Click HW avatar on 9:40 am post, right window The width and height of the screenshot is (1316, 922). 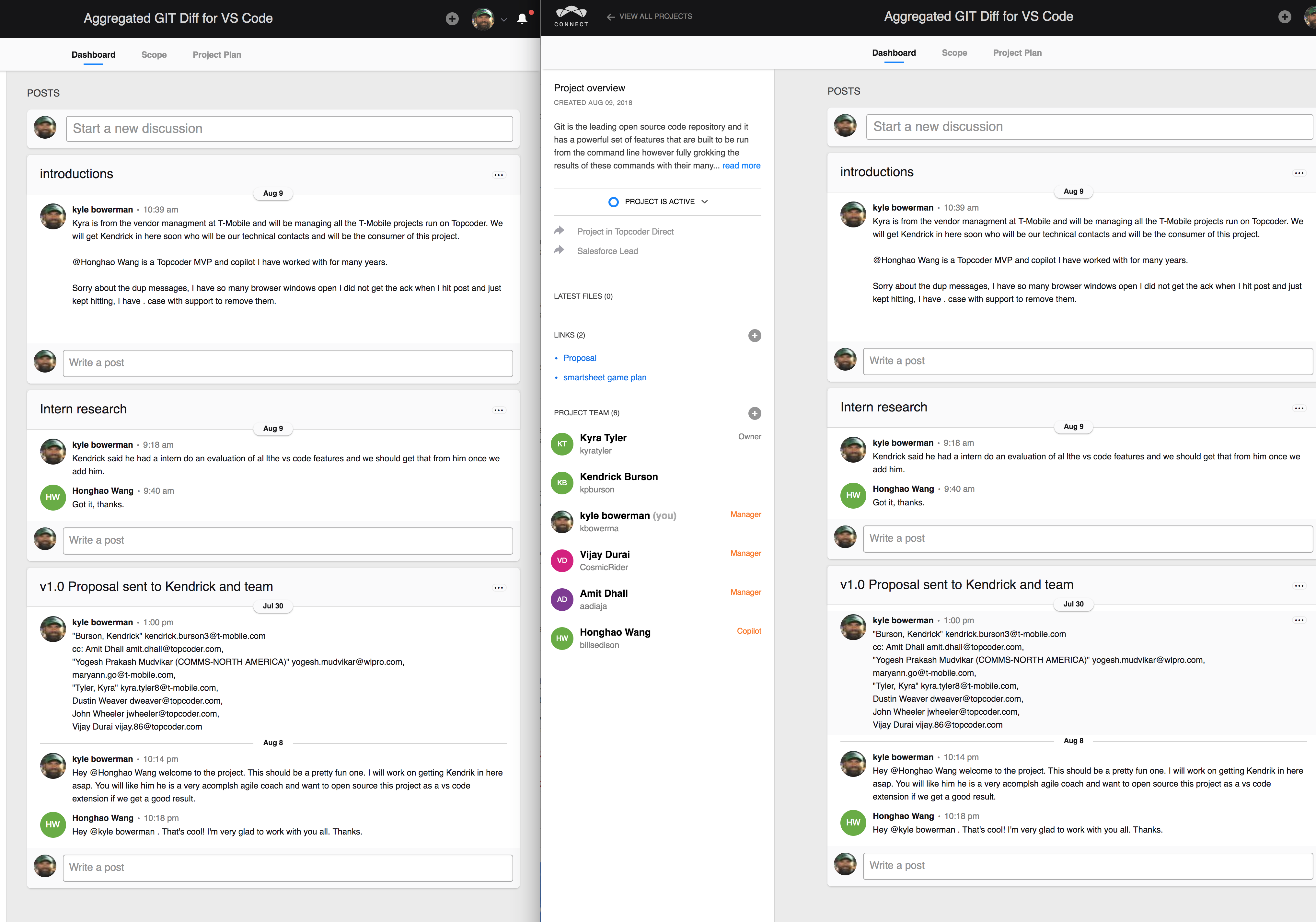(853, 496)
